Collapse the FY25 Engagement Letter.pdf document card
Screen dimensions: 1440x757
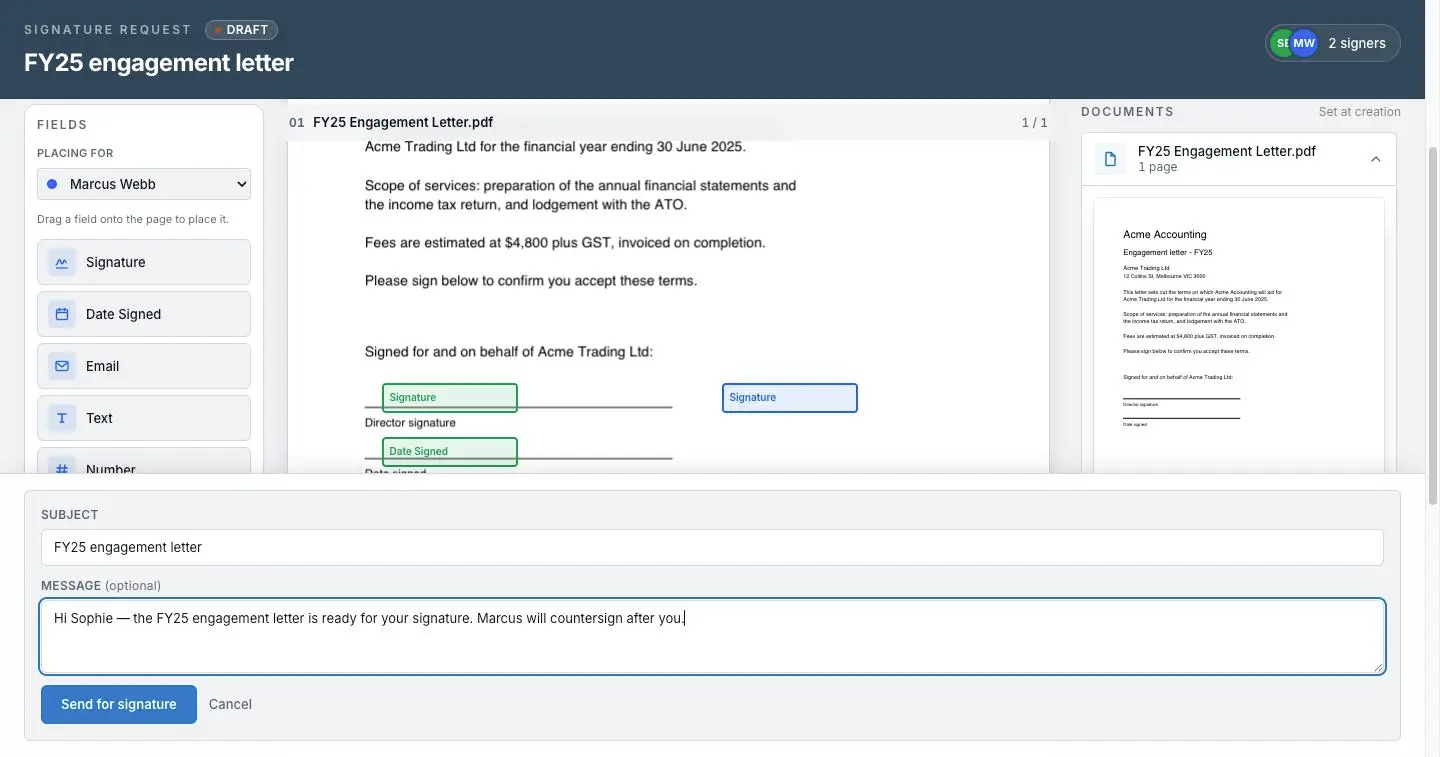click(x=1376, y=159)
